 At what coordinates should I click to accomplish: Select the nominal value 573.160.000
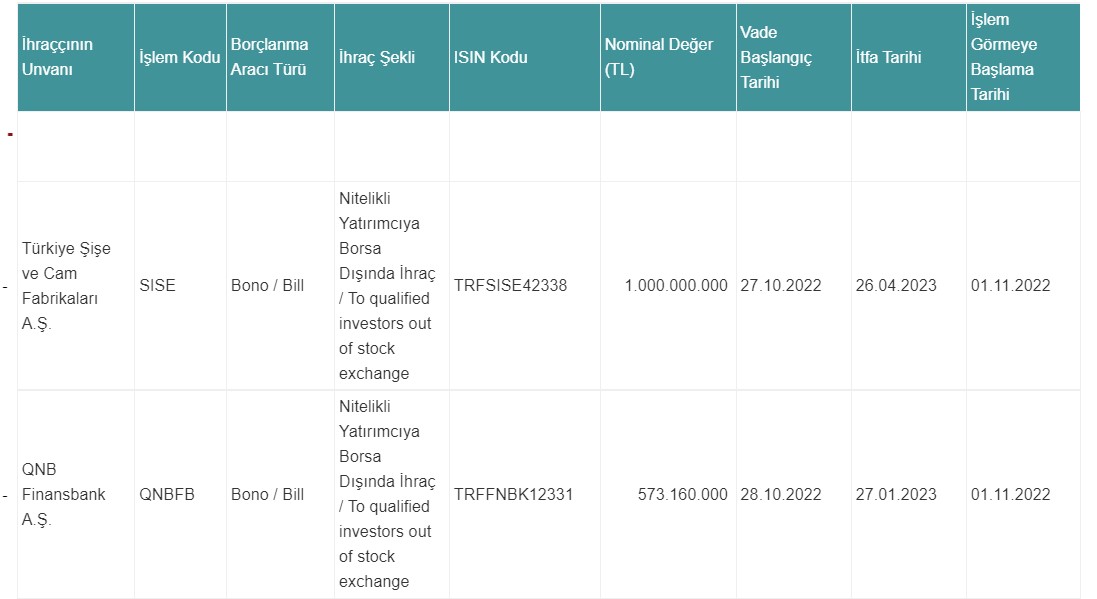(682, 494)
